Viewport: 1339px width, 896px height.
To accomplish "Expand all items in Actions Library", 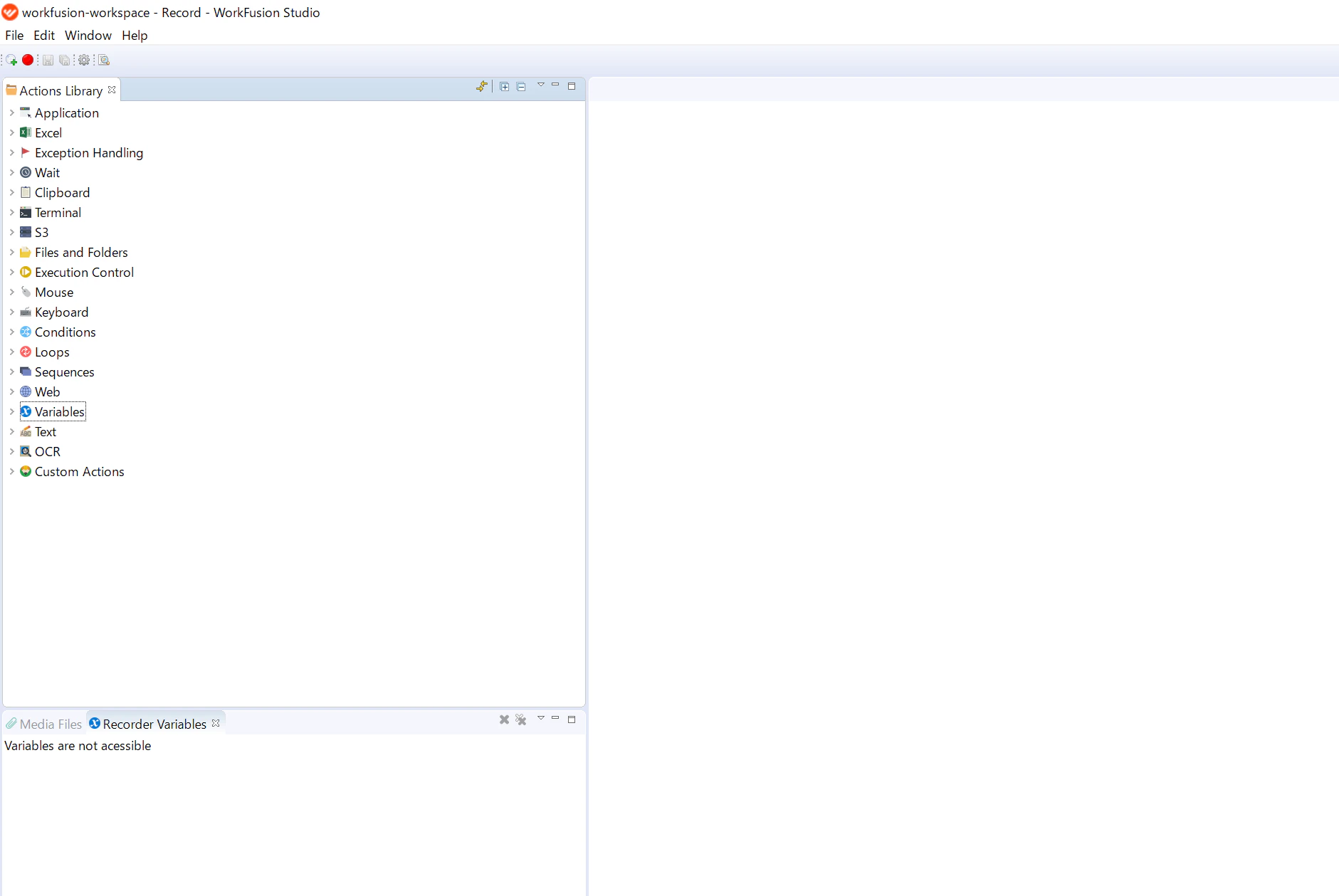I will [x=505, y=87].
